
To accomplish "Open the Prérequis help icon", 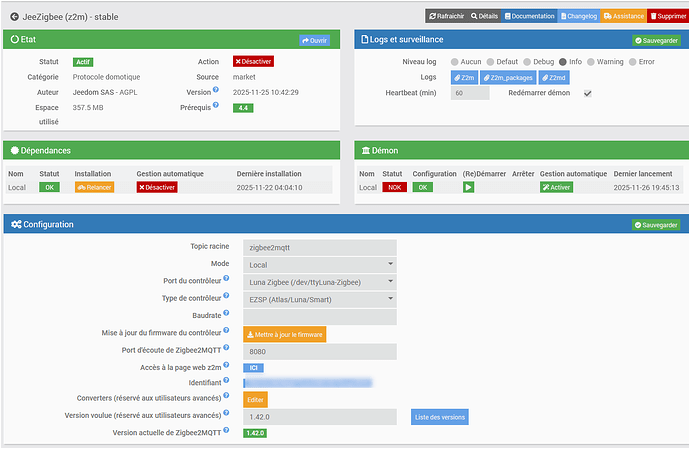I will 216,105.
